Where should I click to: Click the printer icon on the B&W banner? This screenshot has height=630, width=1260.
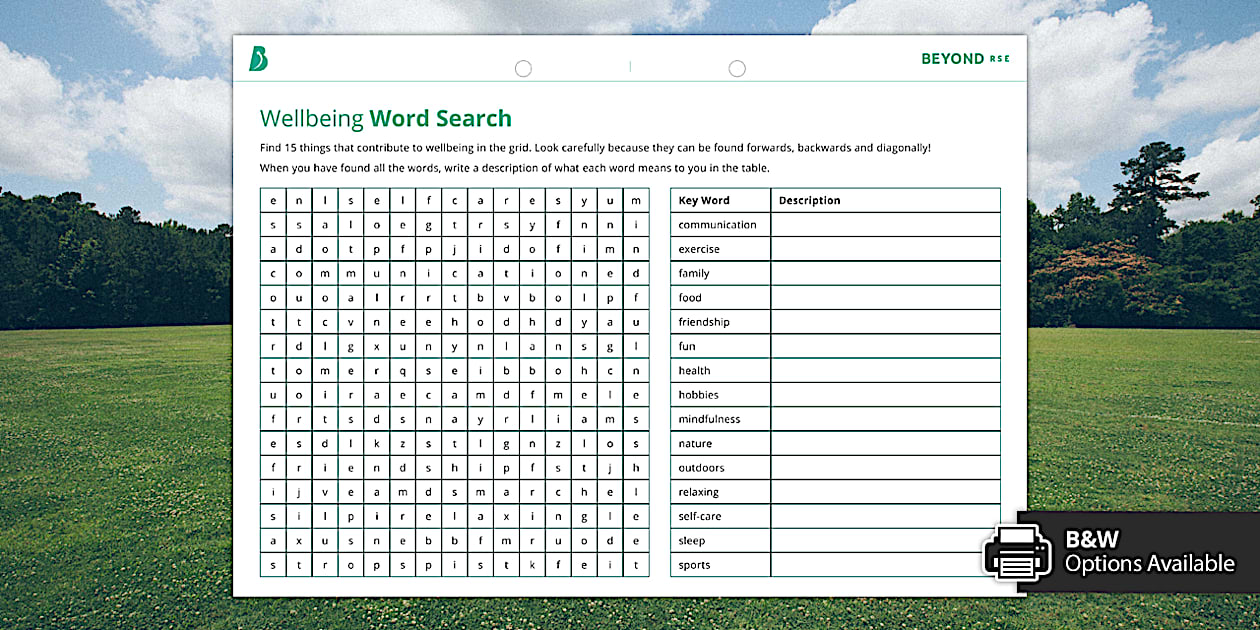click(1019, 553)
